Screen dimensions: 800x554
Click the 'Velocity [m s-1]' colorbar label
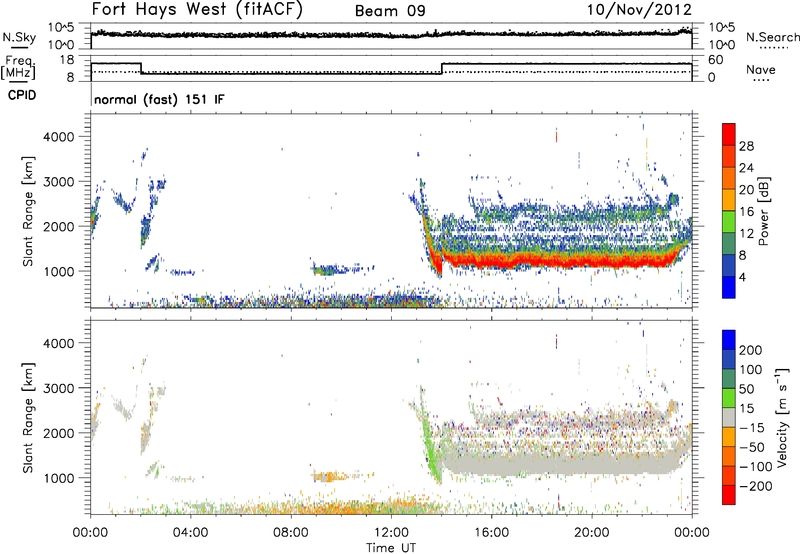782,417
